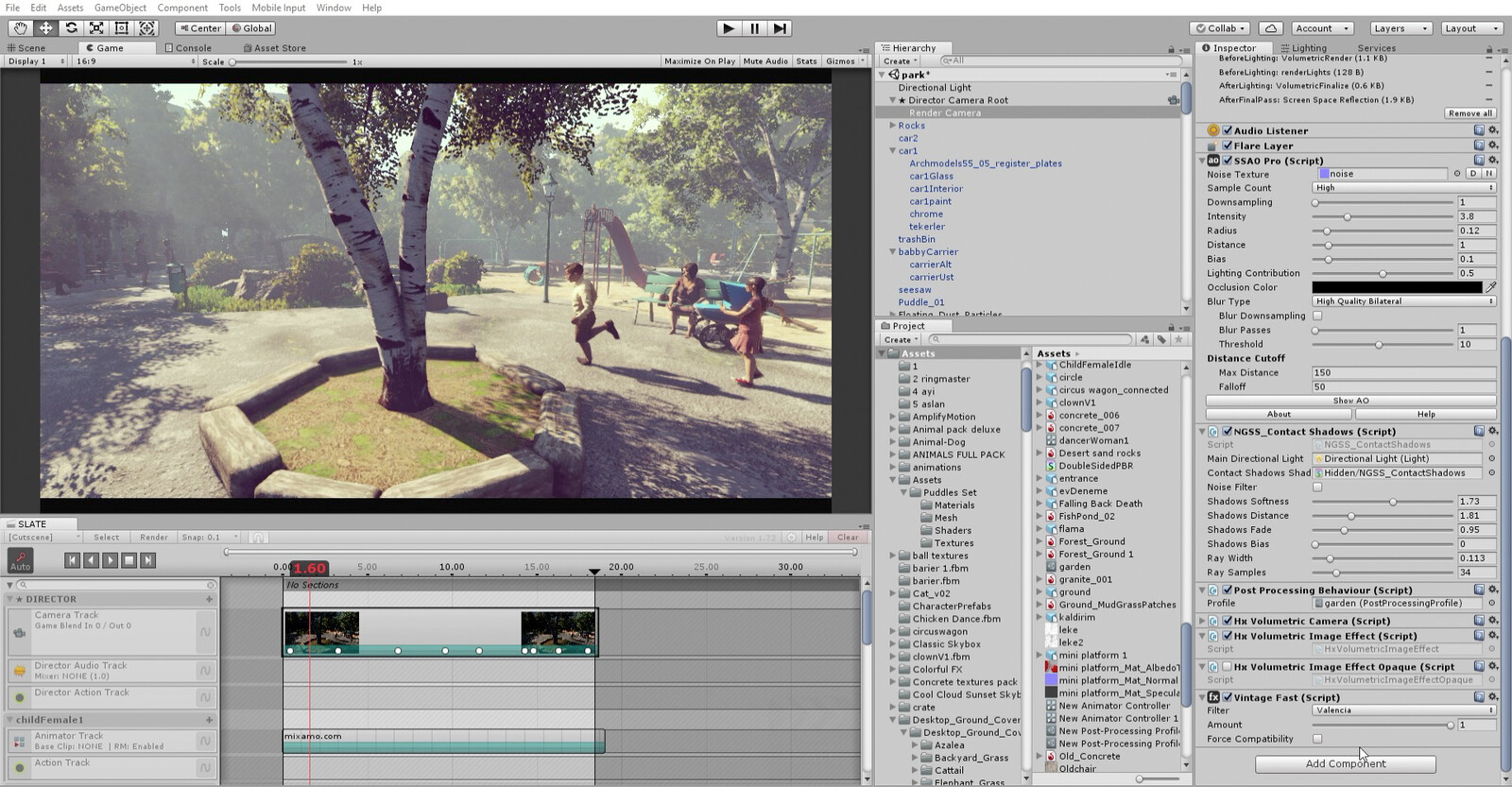Open the cloud services icon
The width and height of the screenshot is (1512, 787).
coord(1271,28)
